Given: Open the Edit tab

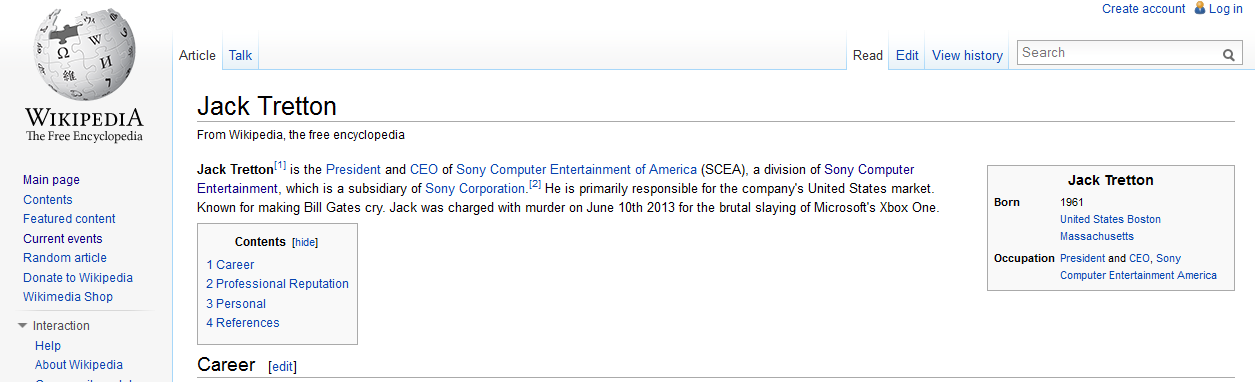Looking at the screenshot, I should pos(907,55).
